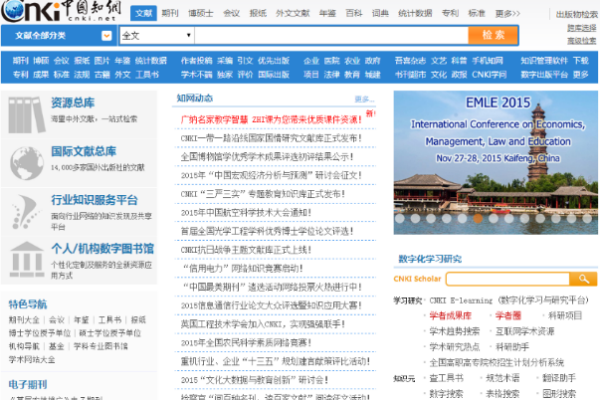
Task: Open red news 广纳名家教学智慧
Action: (271, 120)
